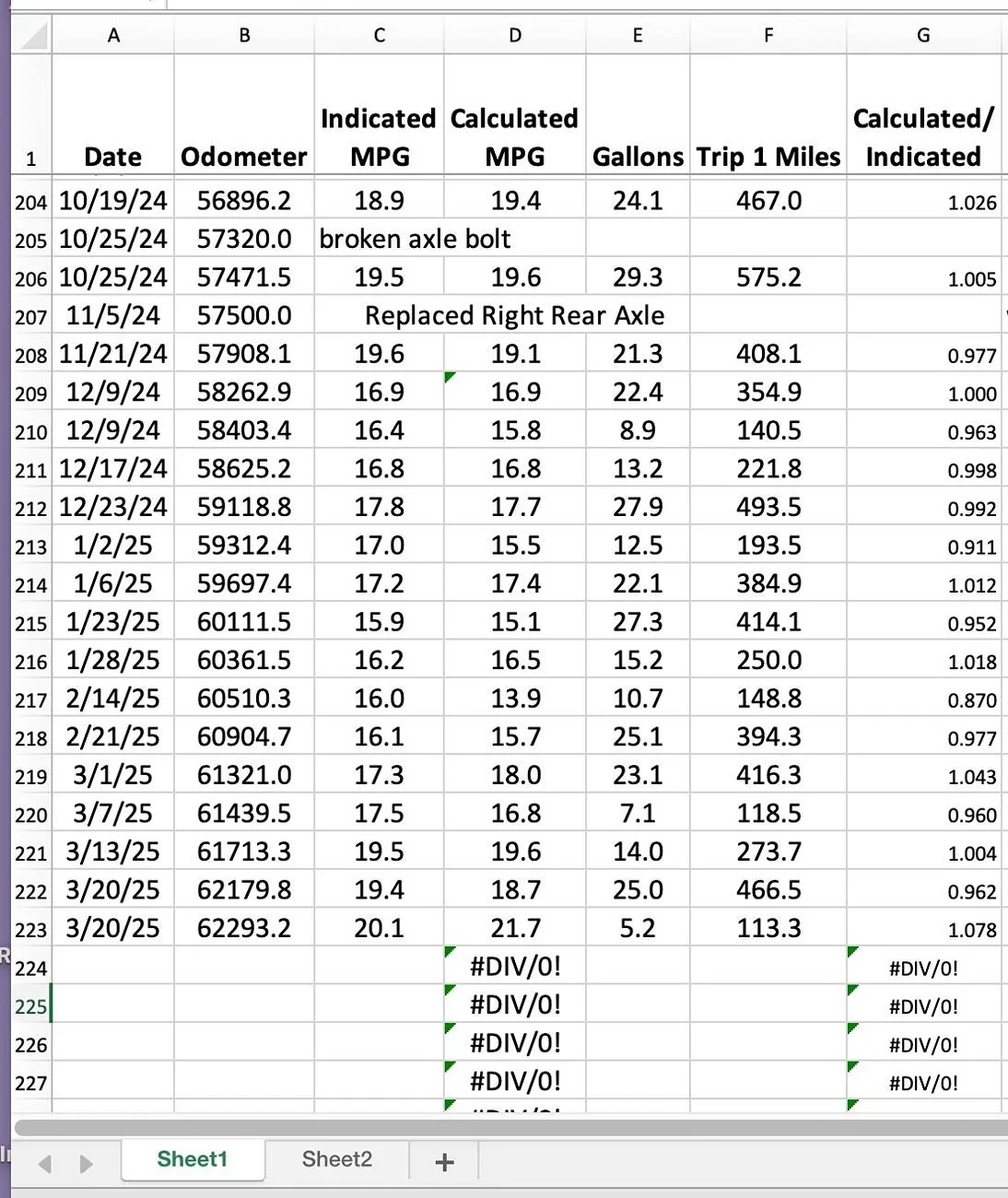Select the Sheet1 tab
The image size is (1008, 1198).
[x=192, y=1159]
